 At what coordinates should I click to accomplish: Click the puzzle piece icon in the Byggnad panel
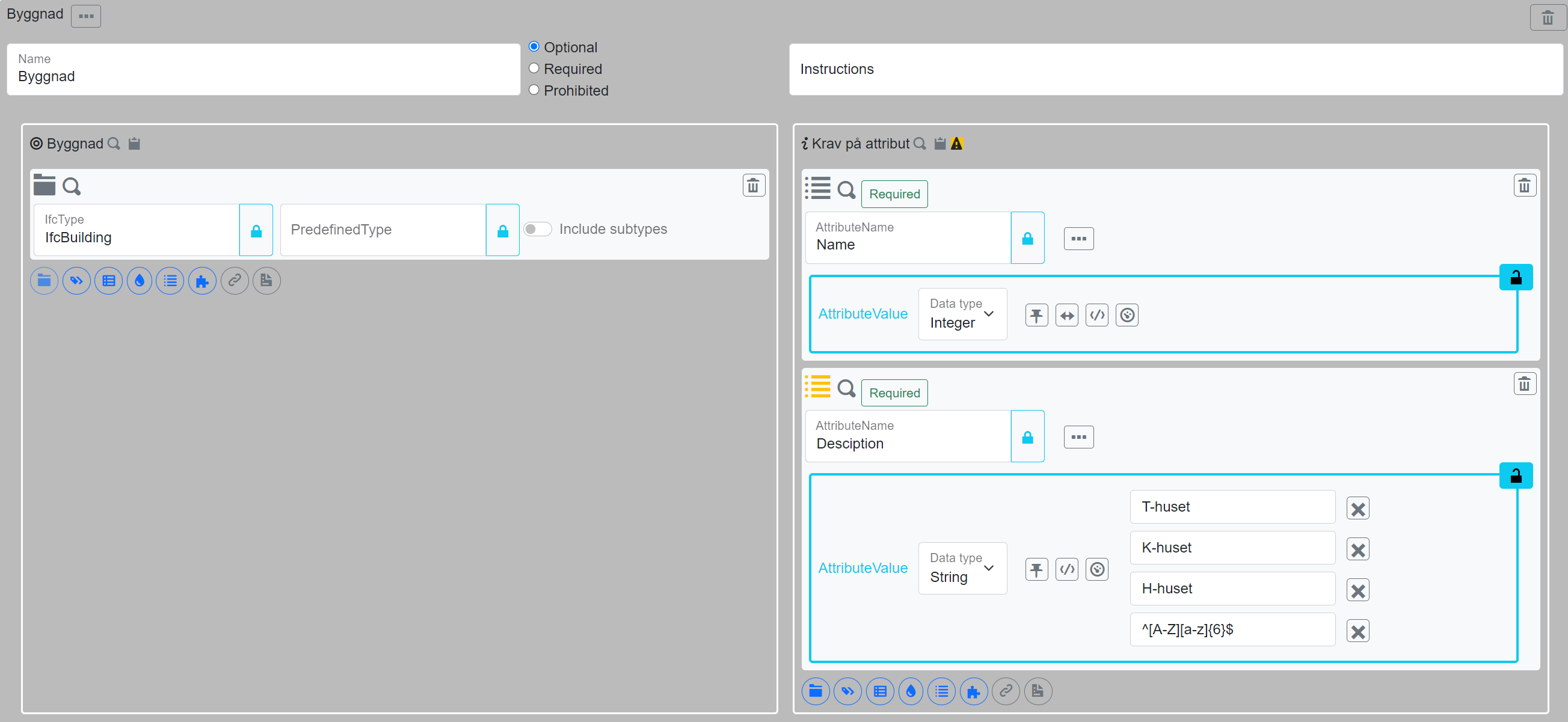(x=202, y=281)
